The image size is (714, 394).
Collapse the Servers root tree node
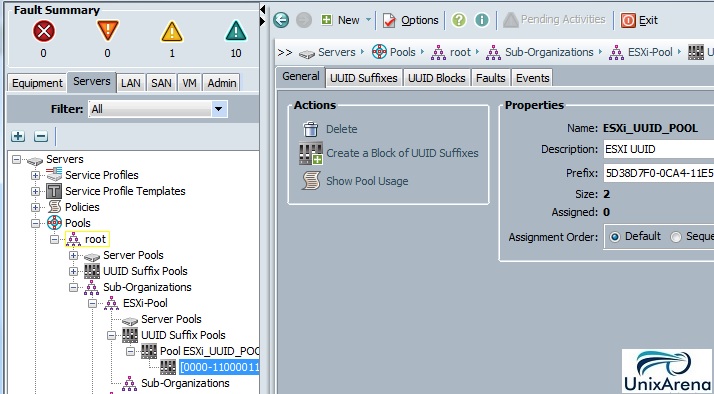[x=16, y=159]
